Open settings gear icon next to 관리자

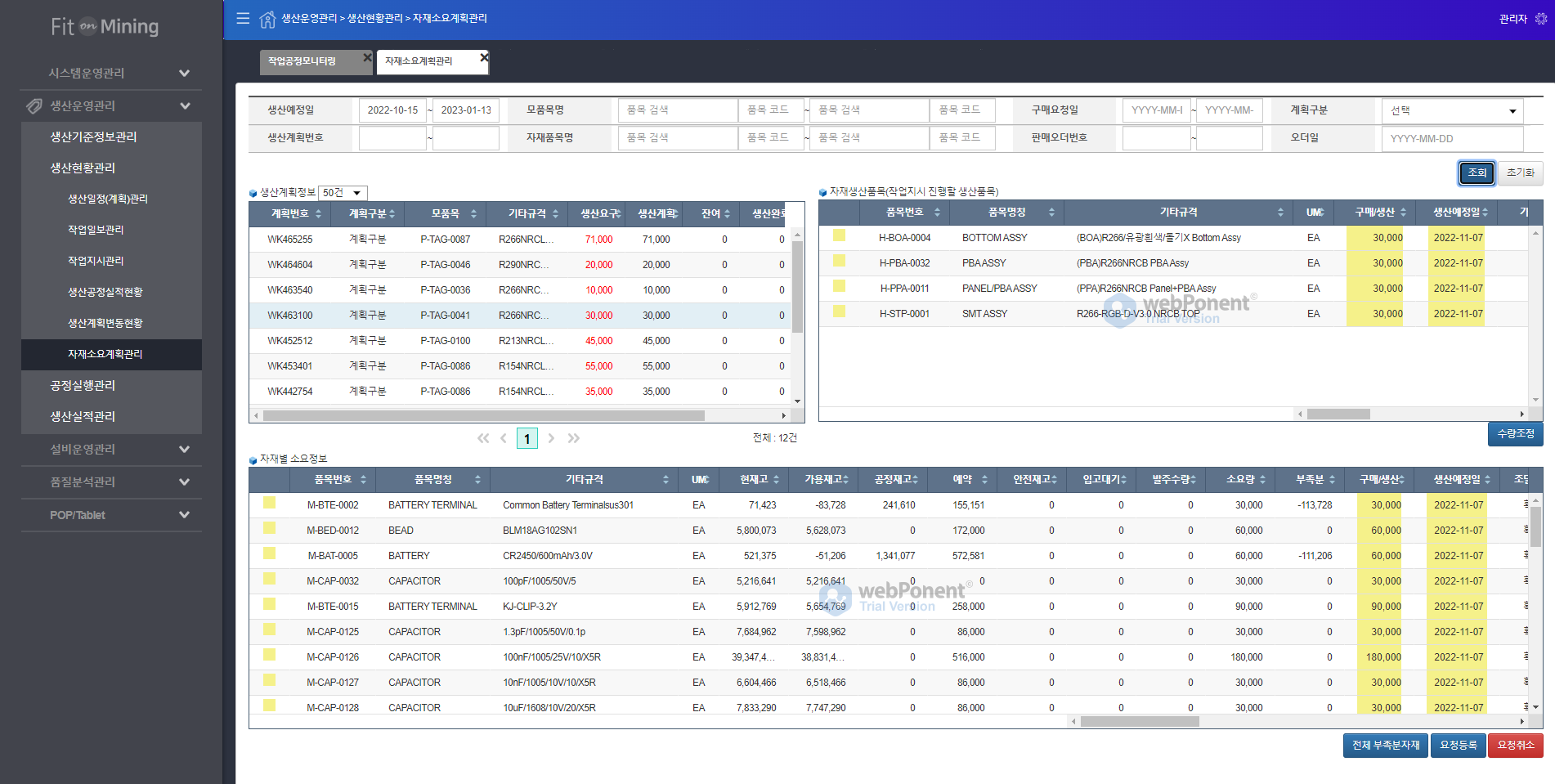[x=1541, y=19]
